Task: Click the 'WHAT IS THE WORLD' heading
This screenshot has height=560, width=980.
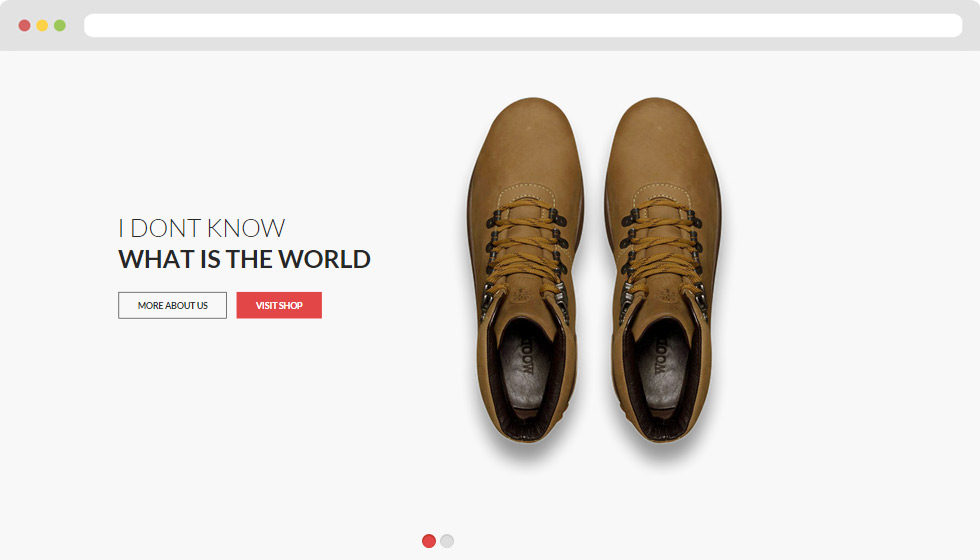Action: pyautogui.click(x=244, y=259)
